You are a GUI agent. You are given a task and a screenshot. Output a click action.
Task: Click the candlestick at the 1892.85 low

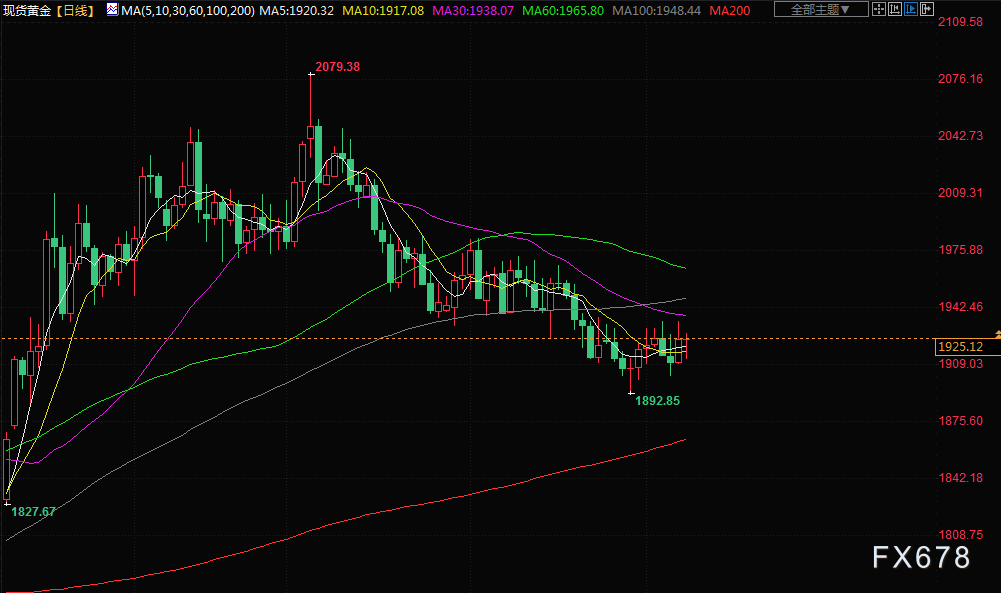(x=631, y=370)
